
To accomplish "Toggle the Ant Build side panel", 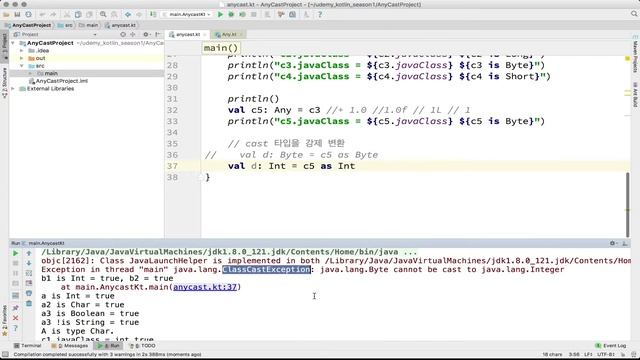I will [x=635, y=94].
